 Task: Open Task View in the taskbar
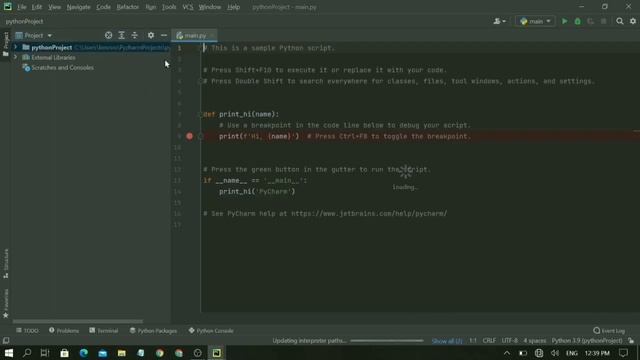[45, 353]
